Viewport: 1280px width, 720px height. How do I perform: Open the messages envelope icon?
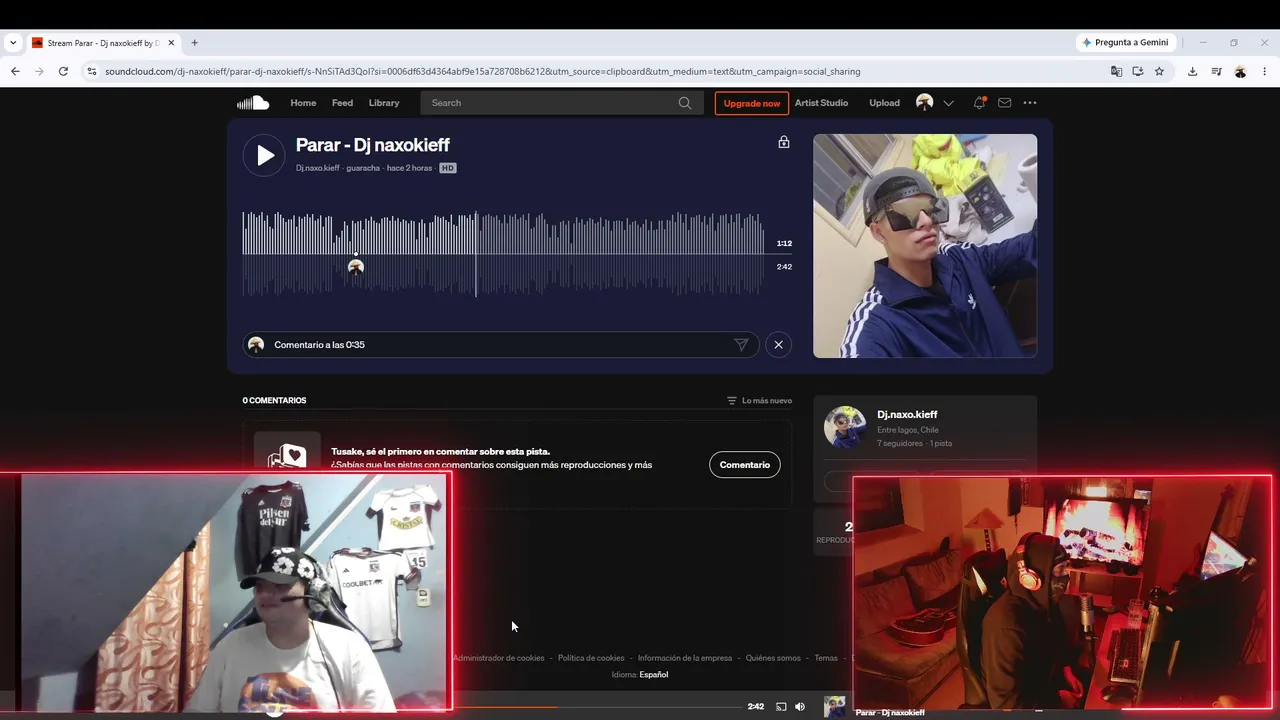1005,103
